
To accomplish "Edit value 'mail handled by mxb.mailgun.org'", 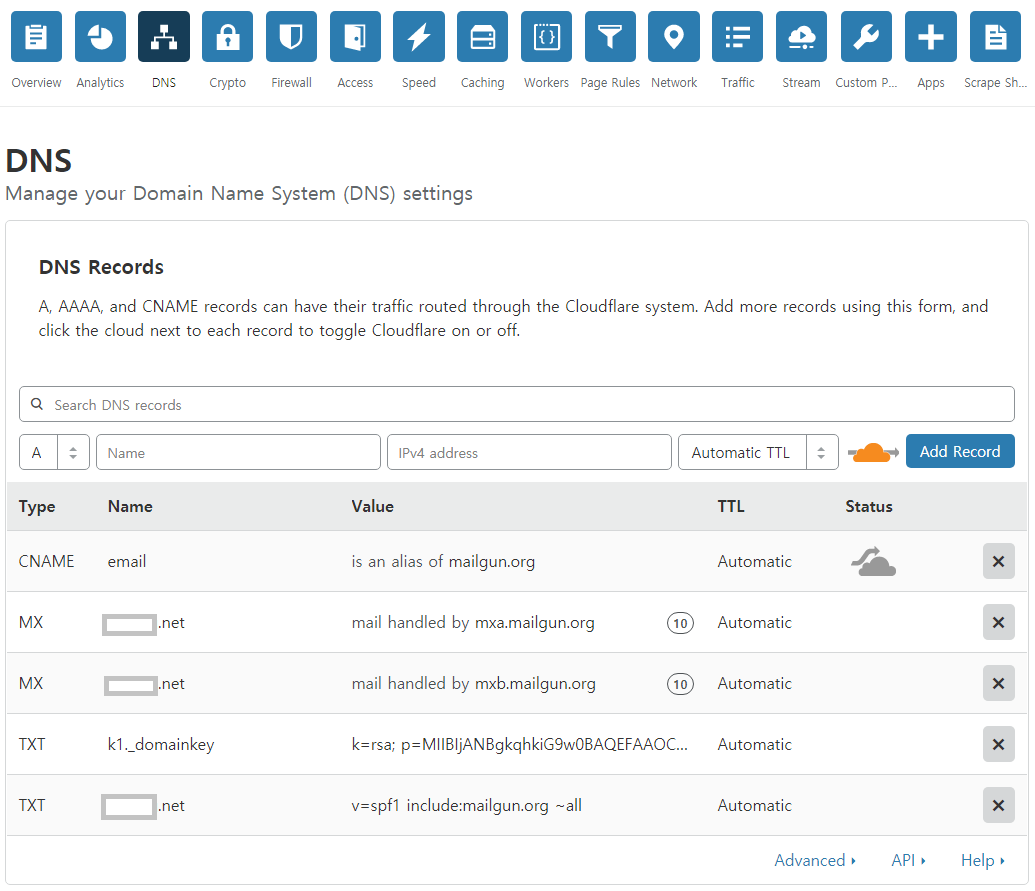I will 473,683.
